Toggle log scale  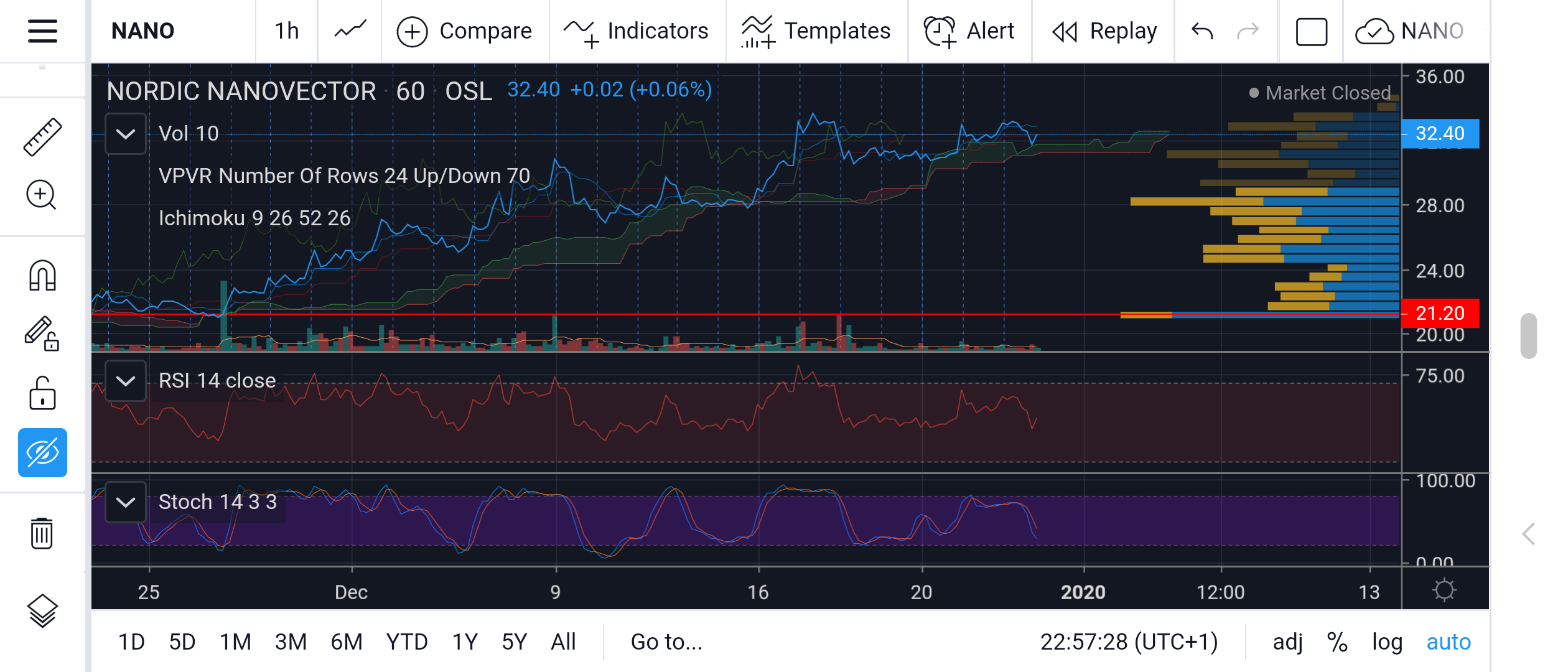(1387, 642)
